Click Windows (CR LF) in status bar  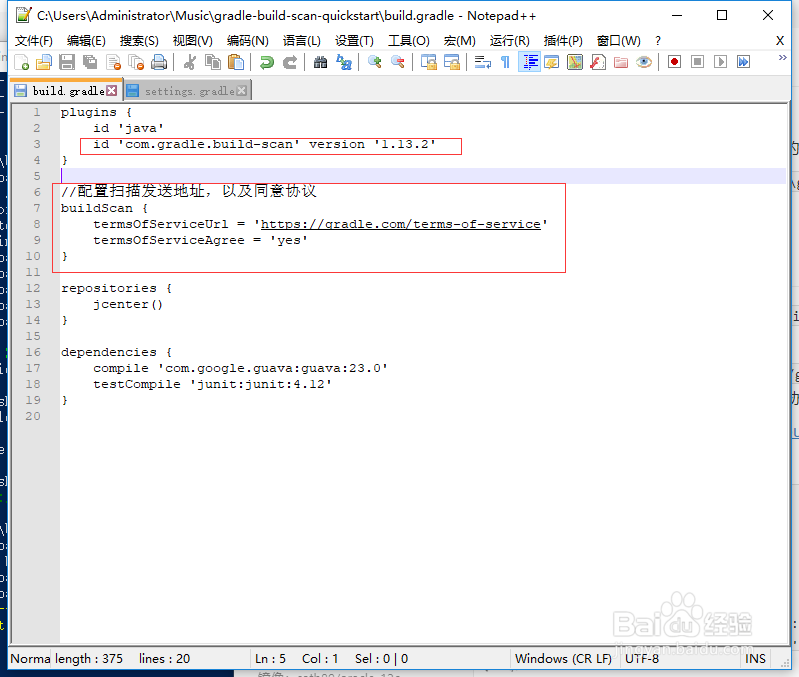[563, 659]
